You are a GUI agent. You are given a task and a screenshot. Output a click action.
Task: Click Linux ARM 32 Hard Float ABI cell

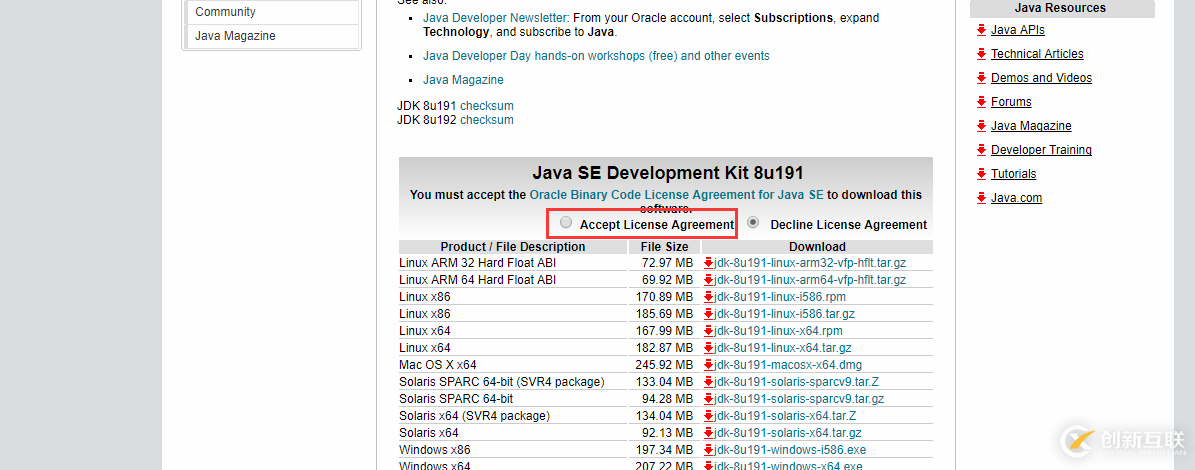pos(512,263)
